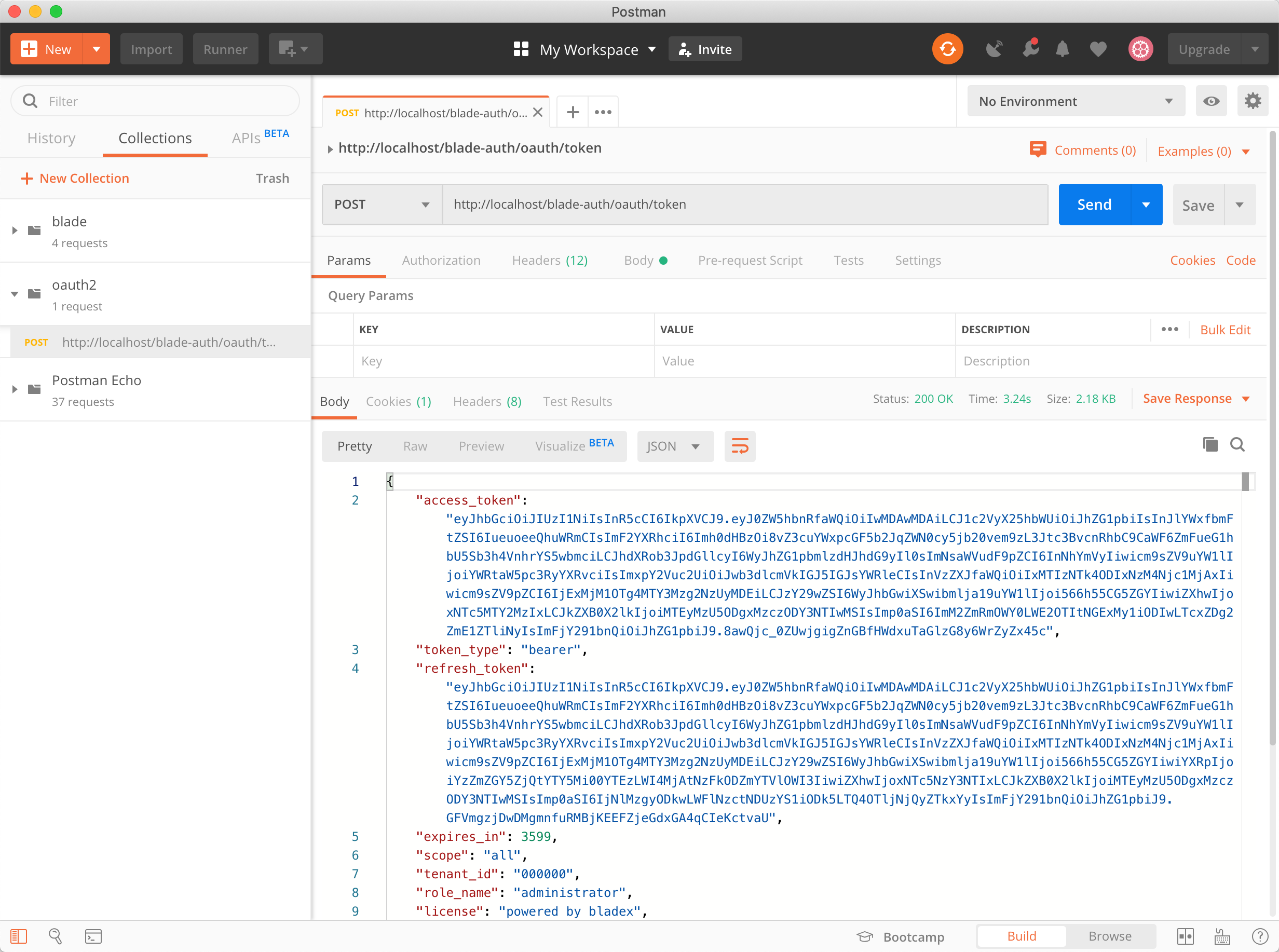
Task: Close the POST blade-auth request tab
Action: coord(538,112)
